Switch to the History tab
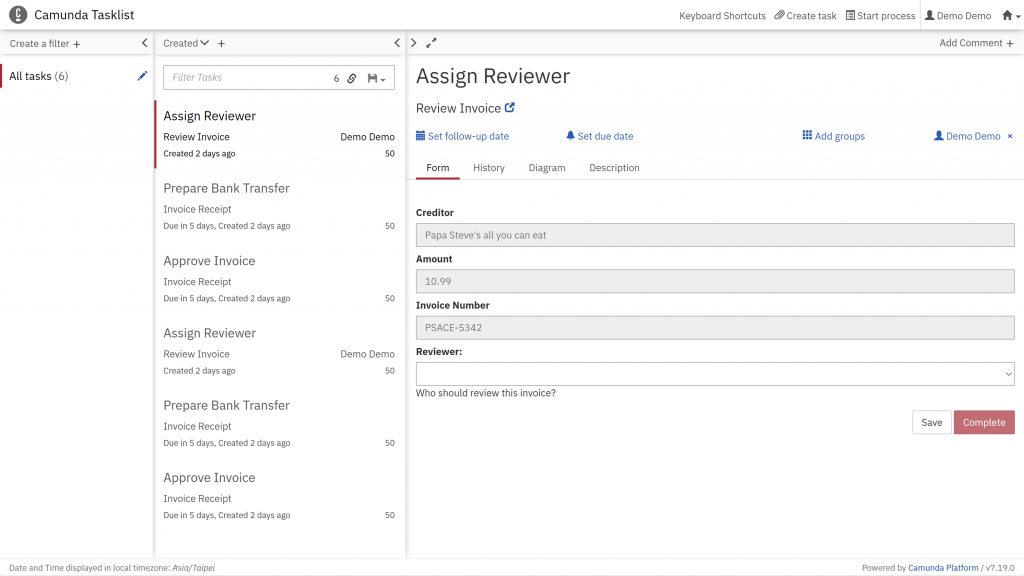The width and height of the screenshot is (1024, 576). (x=488, y=168)
